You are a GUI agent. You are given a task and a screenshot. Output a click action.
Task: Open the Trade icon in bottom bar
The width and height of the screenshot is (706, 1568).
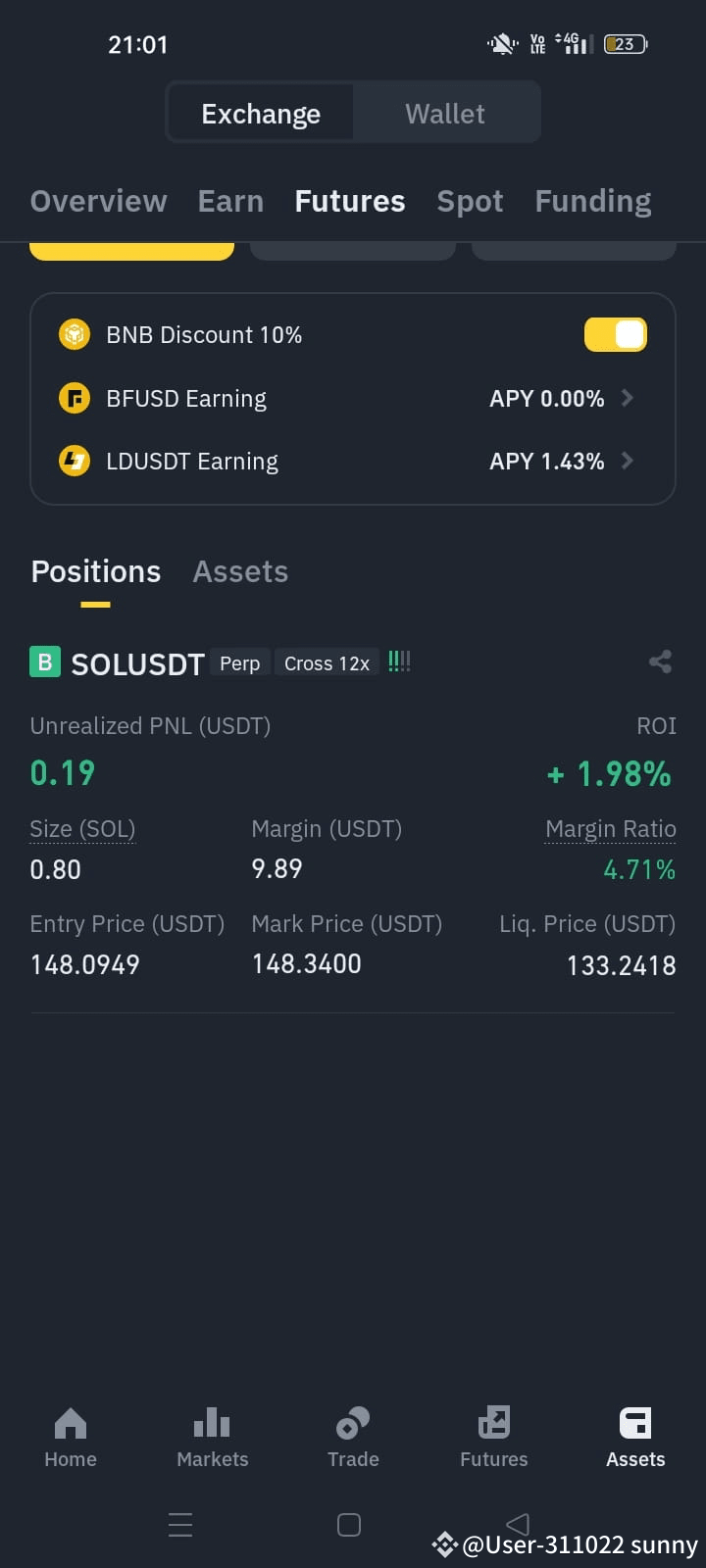pos(353,1423)
